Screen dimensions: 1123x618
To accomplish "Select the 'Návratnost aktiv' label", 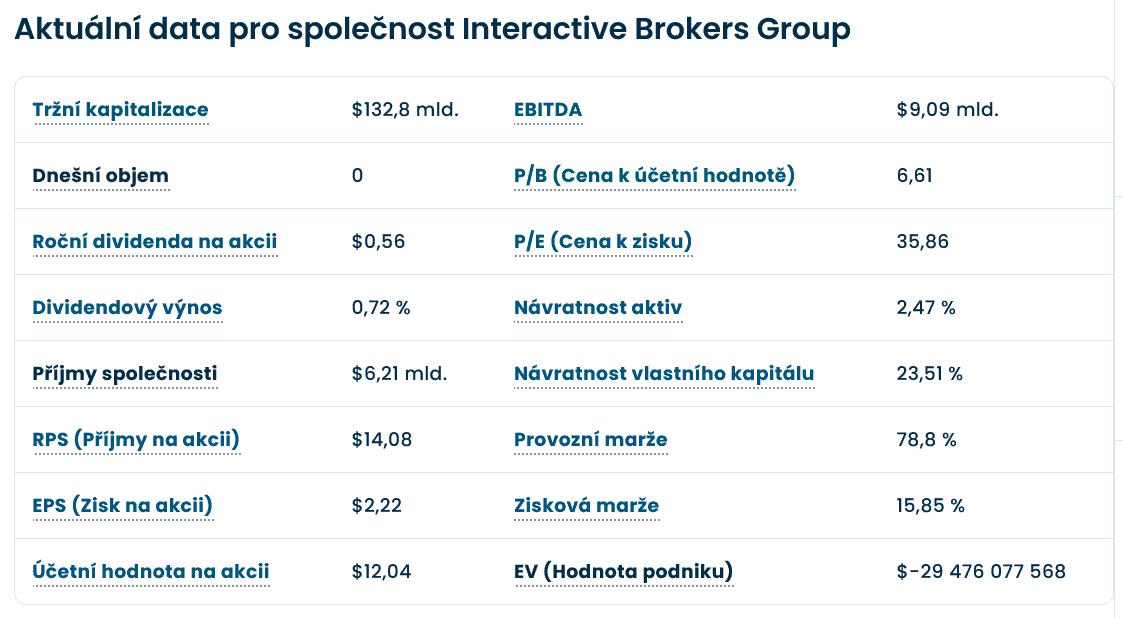I will coord(598,308).
